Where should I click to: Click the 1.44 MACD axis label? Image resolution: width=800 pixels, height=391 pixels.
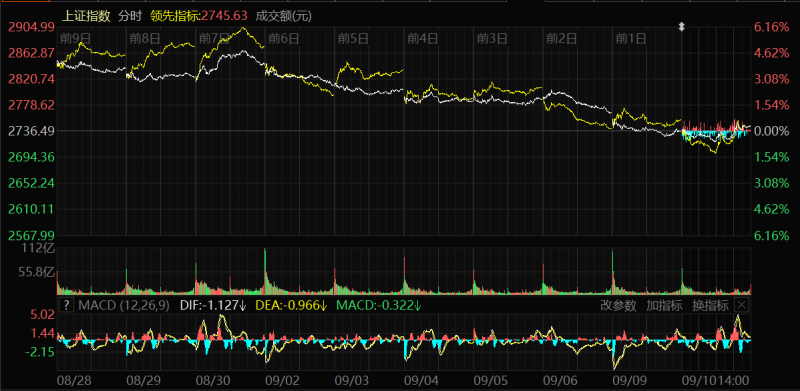43,333
